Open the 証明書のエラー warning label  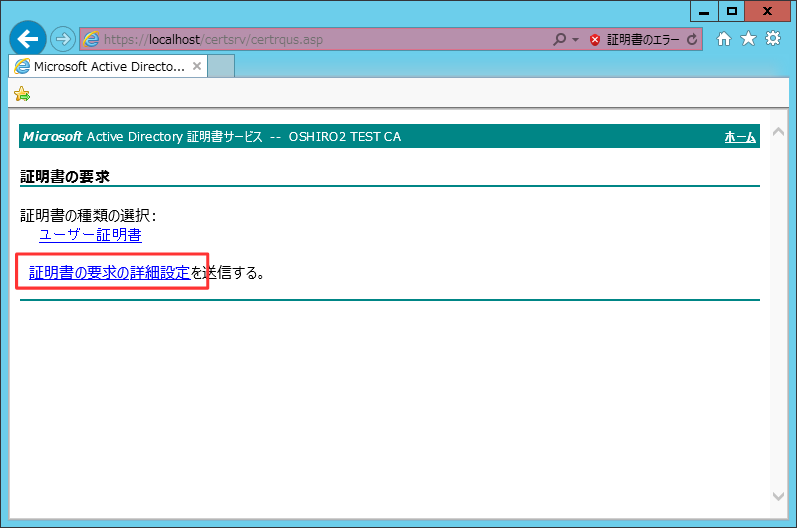(x=643, y=40)
